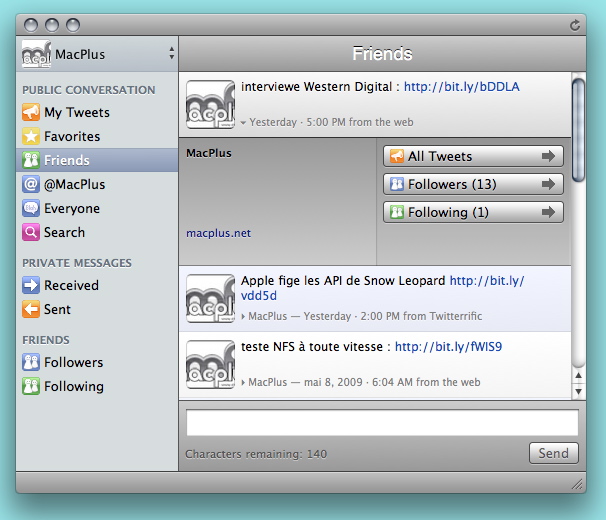Click the All Tweets button
This screenshot has height=520, width=606.
(473, 156)
